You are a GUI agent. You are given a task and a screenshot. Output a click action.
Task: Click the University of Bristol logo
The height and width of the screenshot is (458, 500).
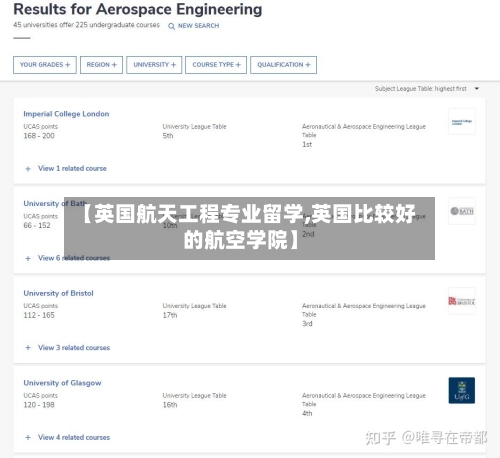point(462,301)
